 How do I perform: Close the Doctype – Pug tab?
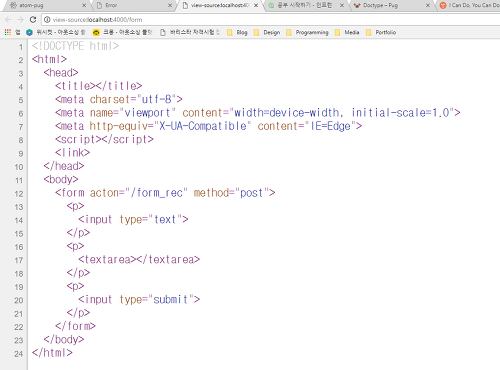coord(428,5)
